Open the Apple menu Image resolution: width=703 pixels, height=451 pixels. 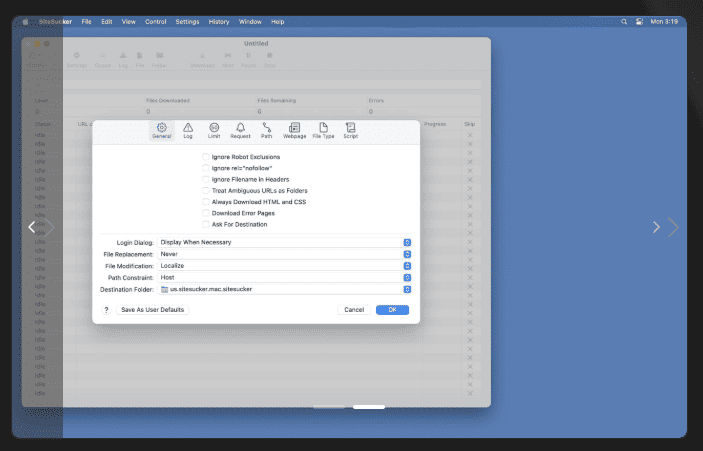point(25,22)
